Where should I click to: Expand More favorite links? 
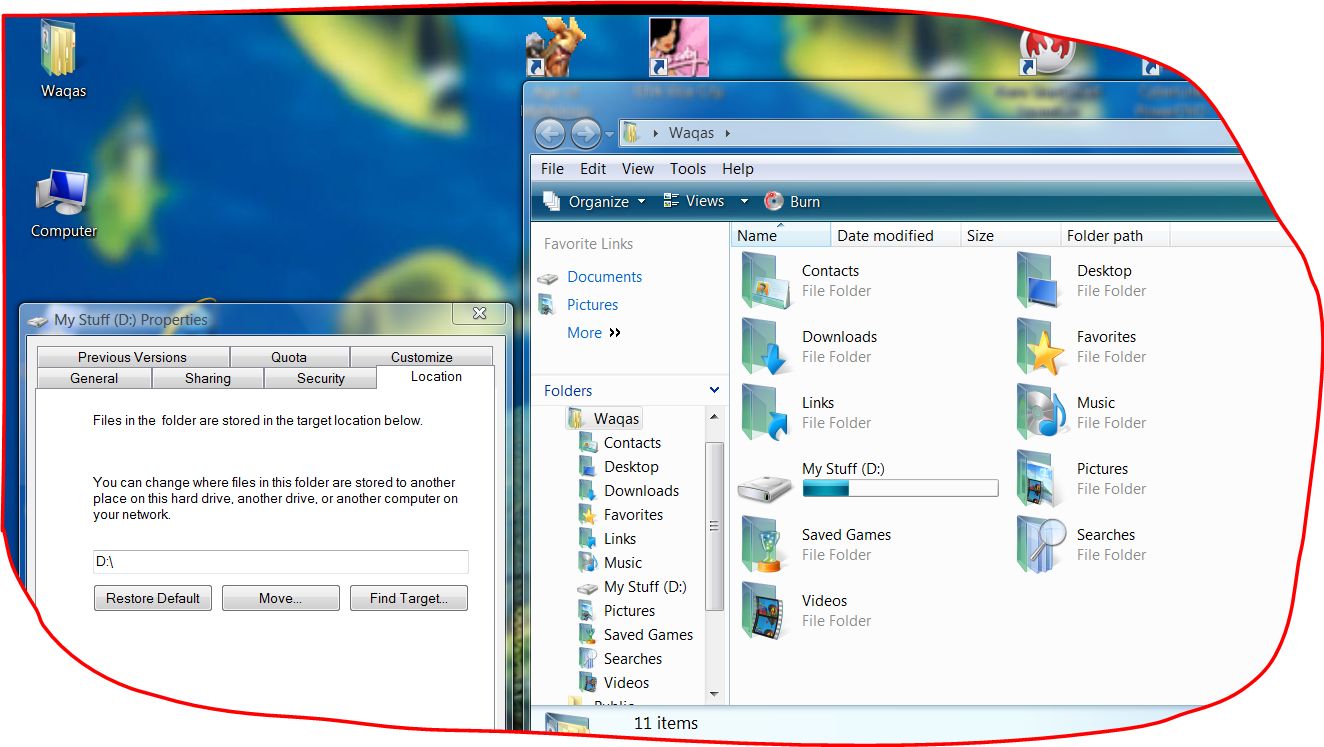594,333
